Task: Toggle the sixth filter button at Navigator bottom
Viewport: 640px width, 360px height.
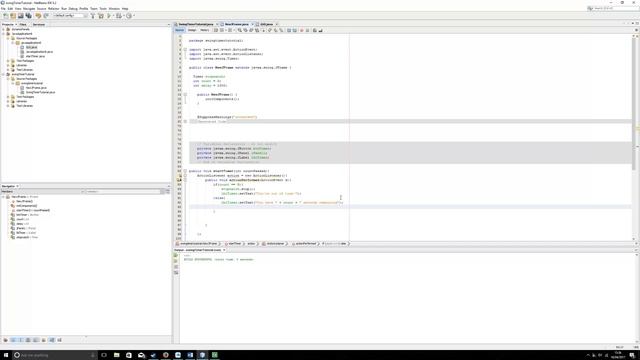Action: (44, 340)
